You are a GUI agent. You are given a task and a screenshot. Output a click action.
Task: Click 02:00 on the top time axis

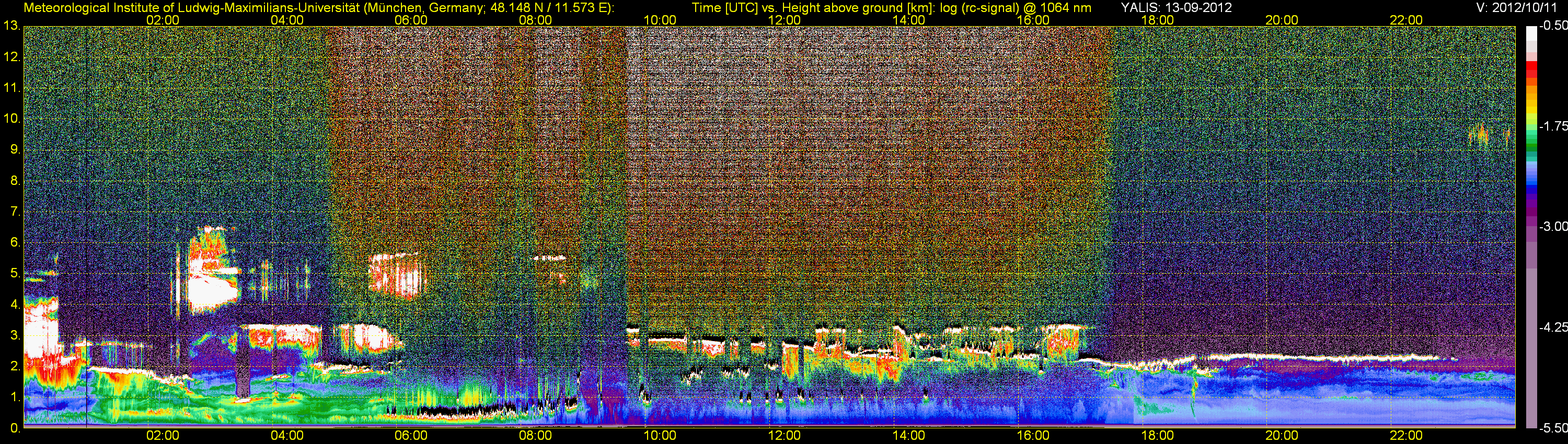pyautogui.click(x=163, y=20)
